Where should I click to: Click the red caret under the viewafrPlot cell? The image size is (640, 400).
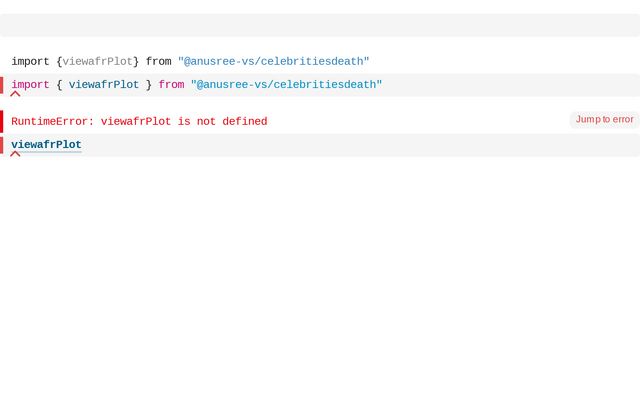pyautogui.click(x=15, y=154)
